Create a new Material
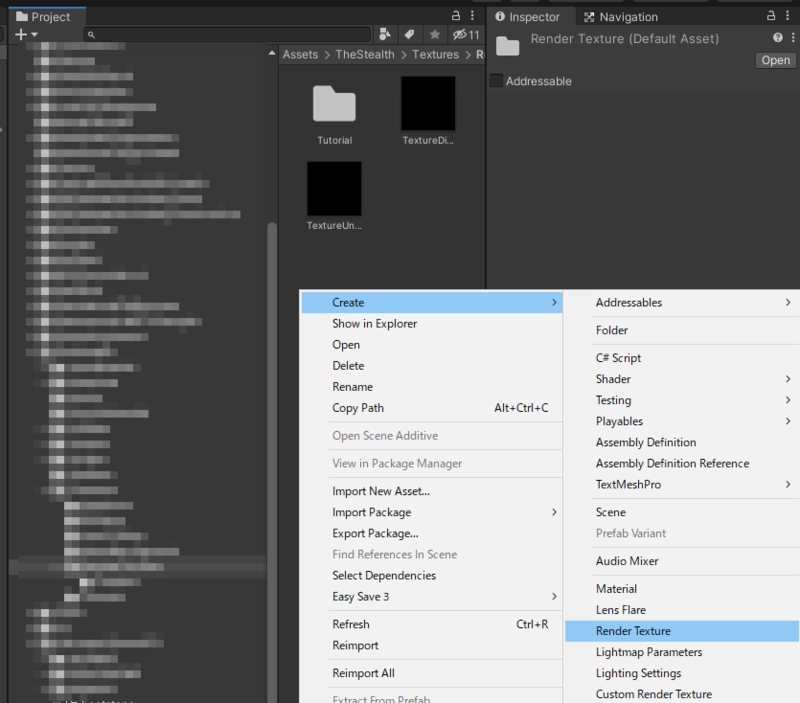 point(682,589)
